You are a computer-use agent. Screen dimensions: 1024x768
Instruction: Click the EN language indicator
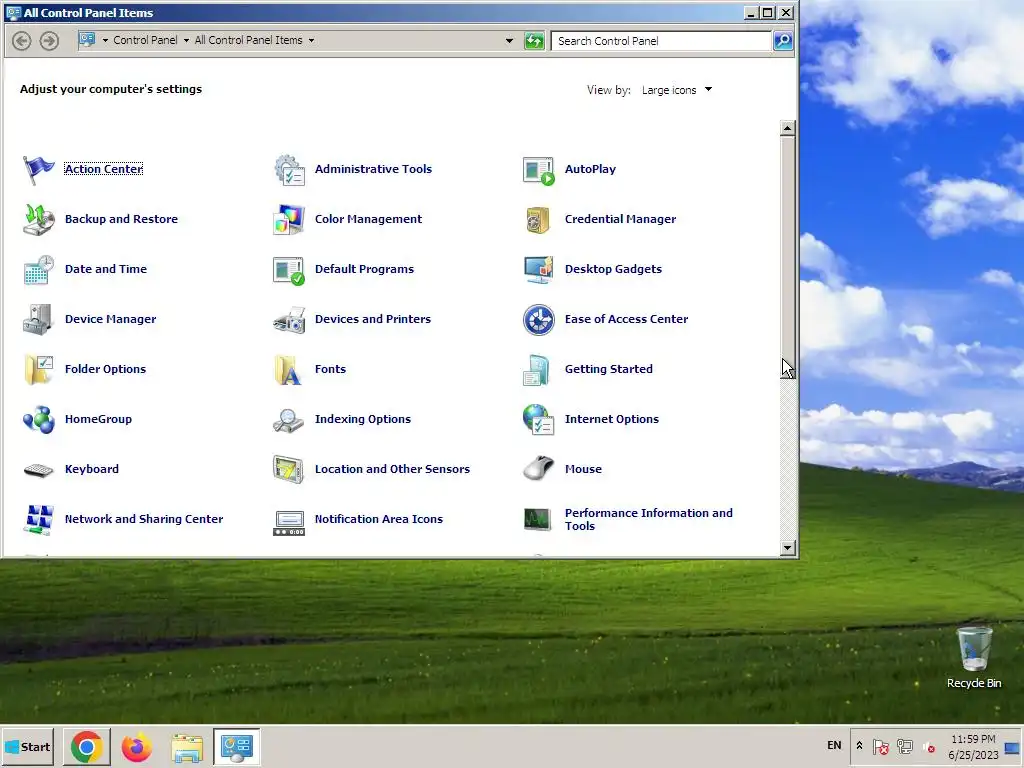pos(834,746)
